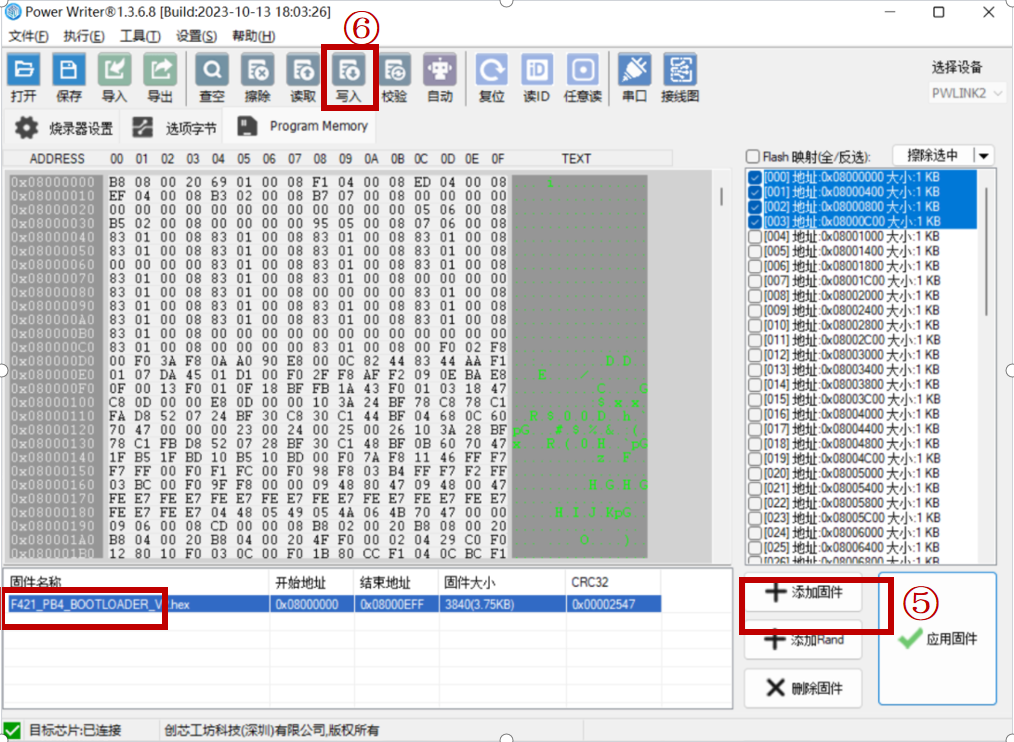Open the 帮助(H) menu

[x=254, y=36]
